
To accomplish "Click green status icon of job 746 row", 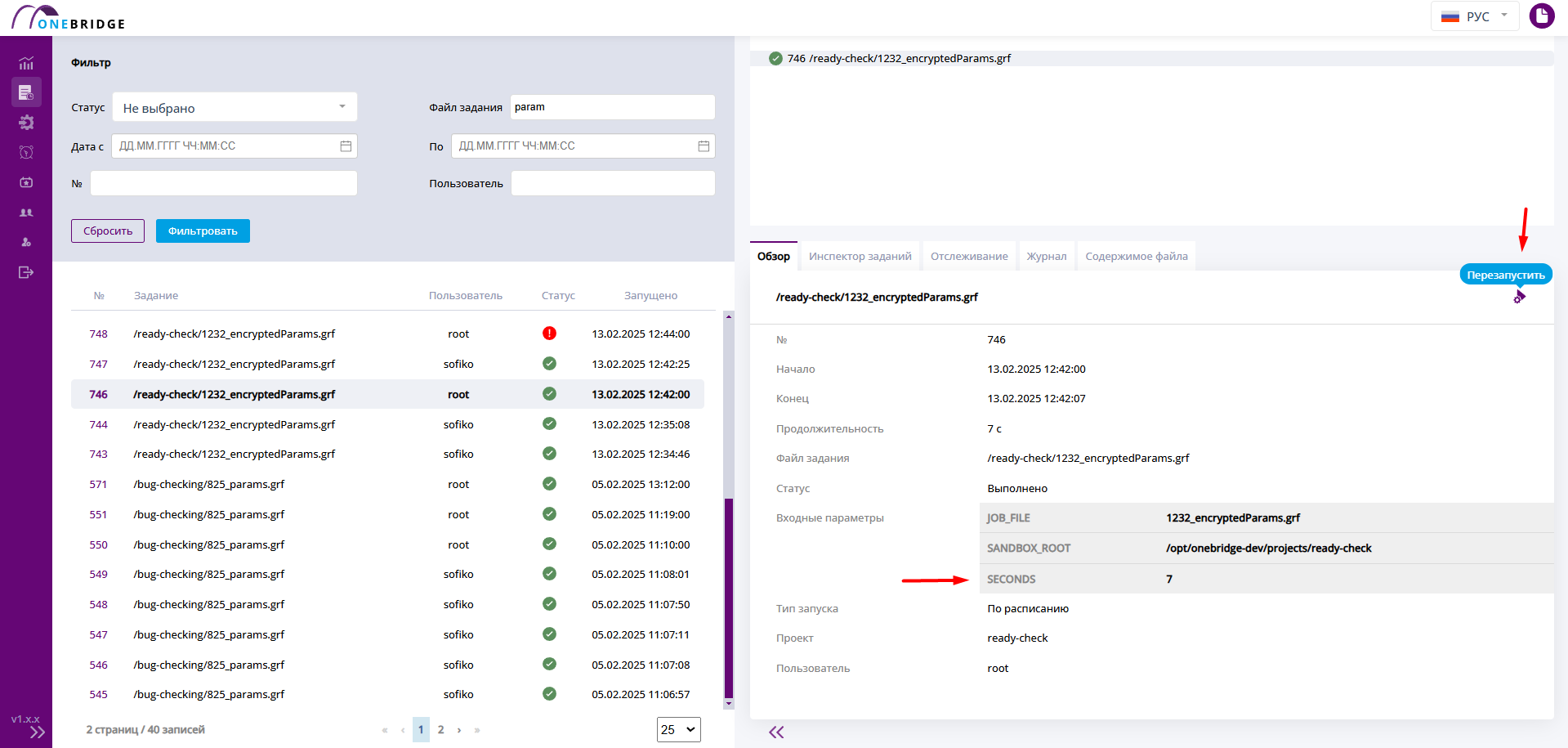I will pos(549,394).
